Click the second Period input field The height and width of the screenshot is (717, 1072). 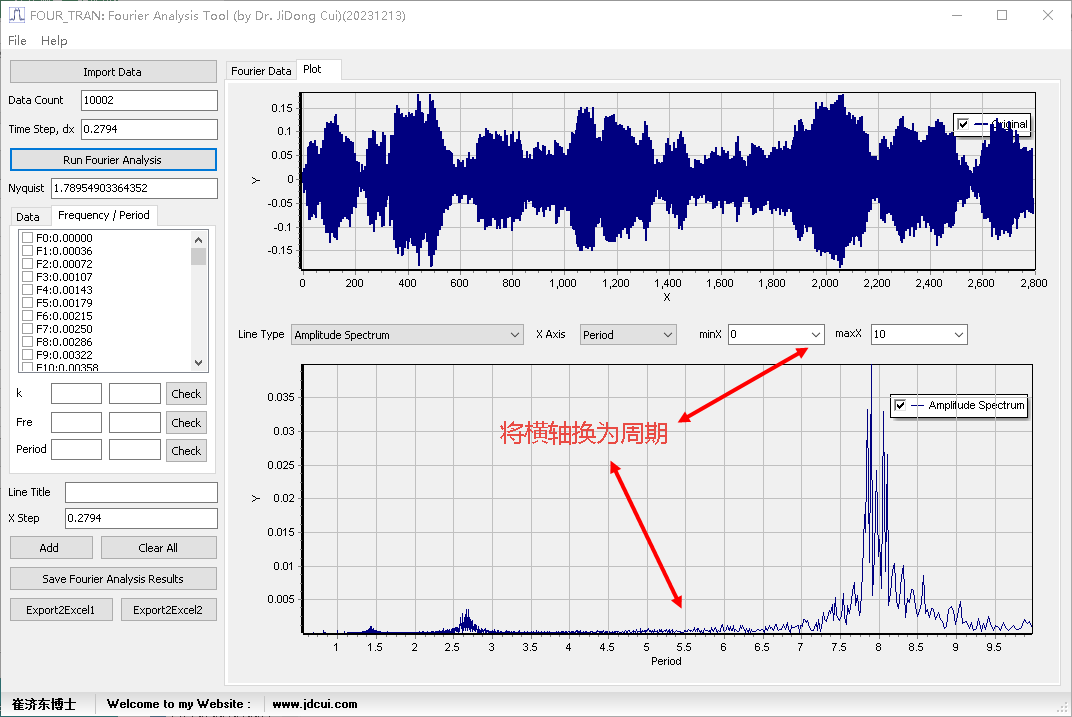(135, 450)
